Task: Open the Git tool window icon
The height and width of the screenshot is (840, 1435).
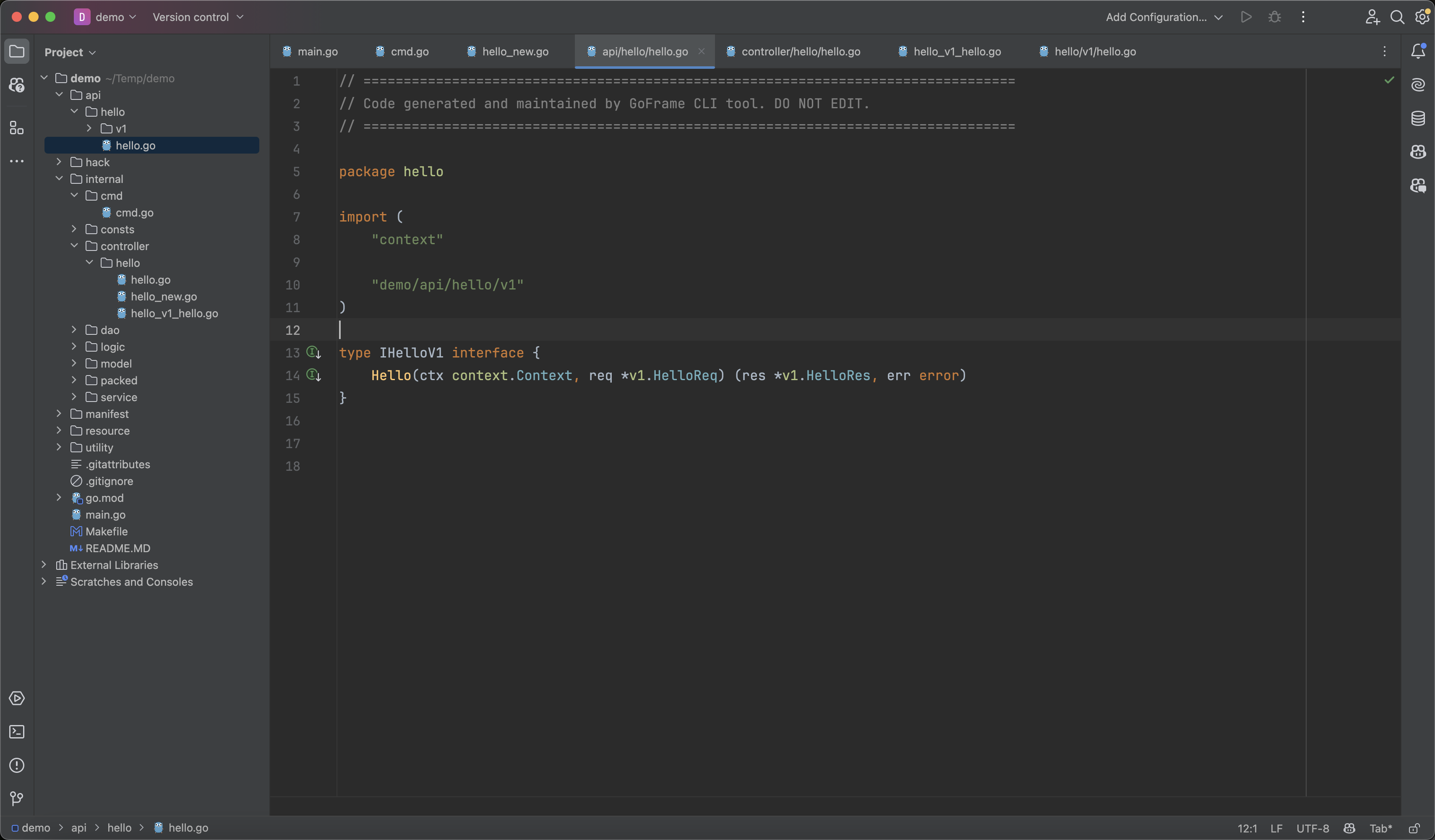Action: pyautogui.click(x=16, y=798)
